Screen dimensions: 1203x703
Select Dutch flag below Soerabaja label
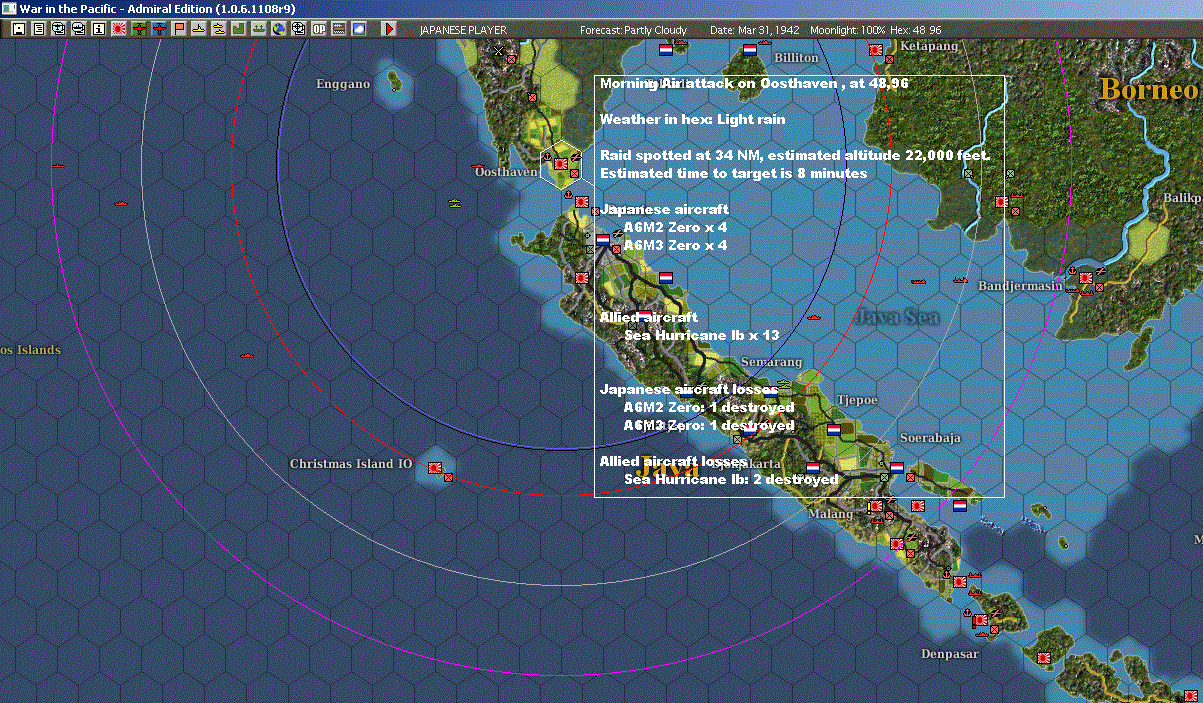897,467
